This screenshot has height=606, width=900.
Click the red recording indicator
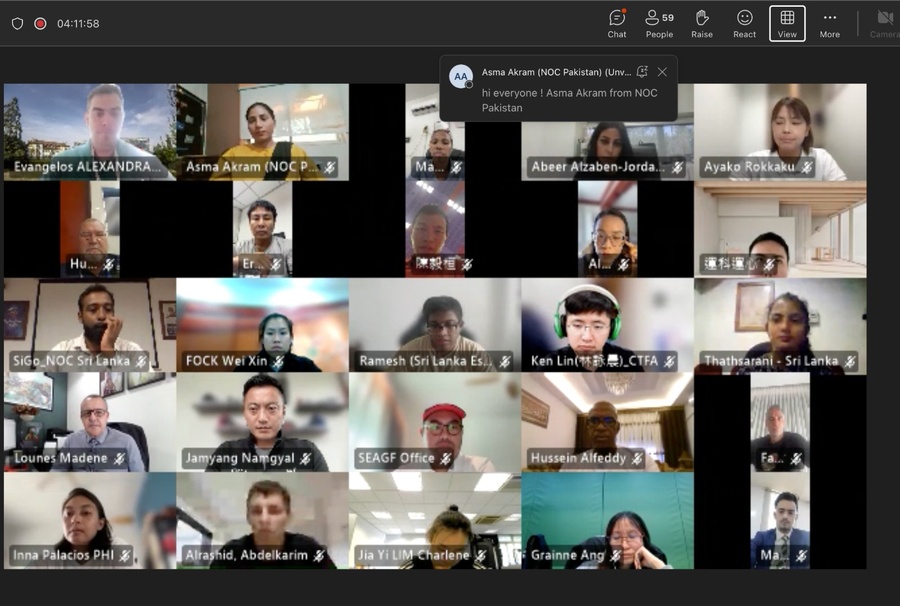pos(40,23)
